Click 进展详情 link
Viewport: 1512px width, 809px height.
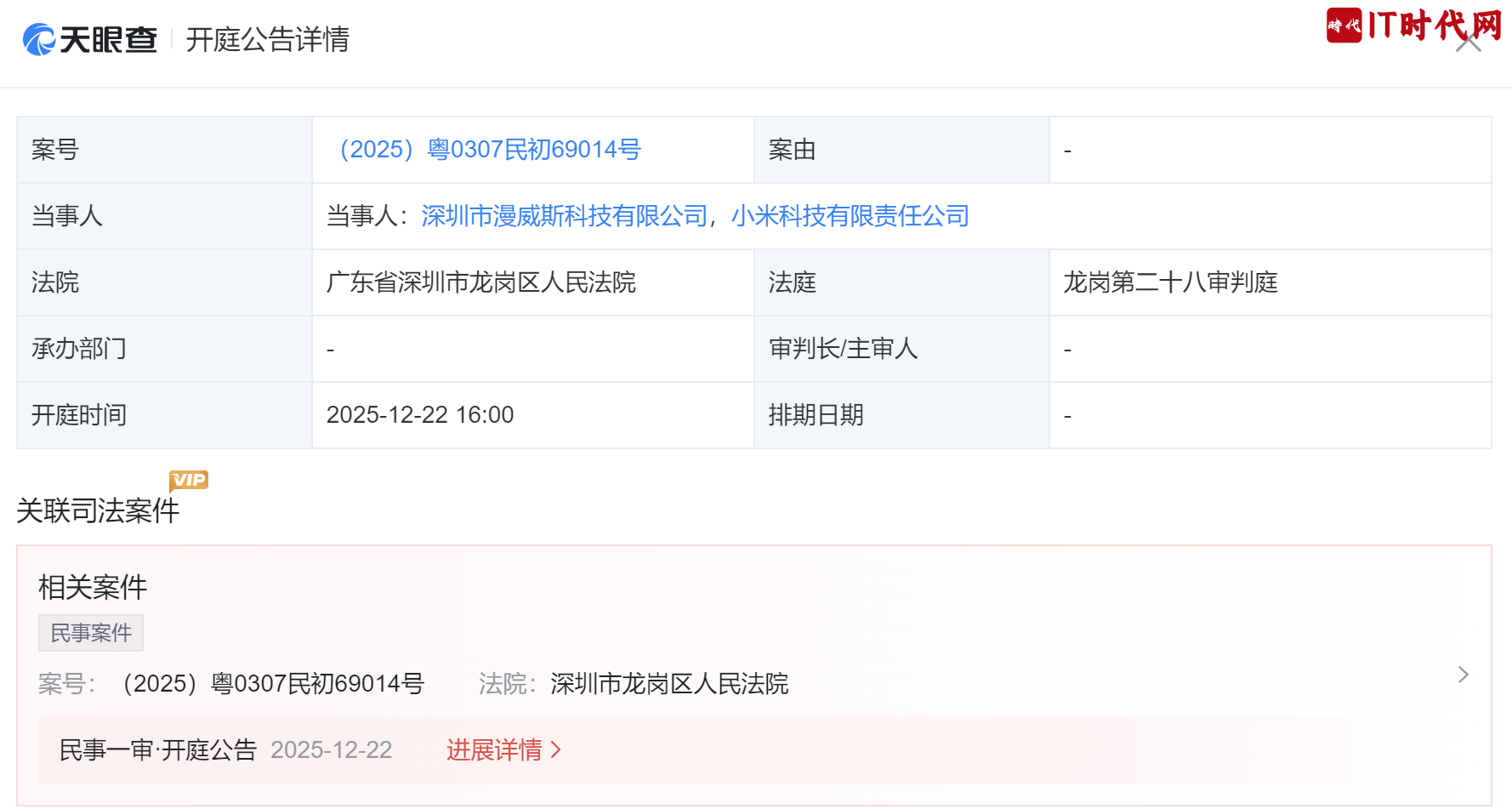coord(503,750)
